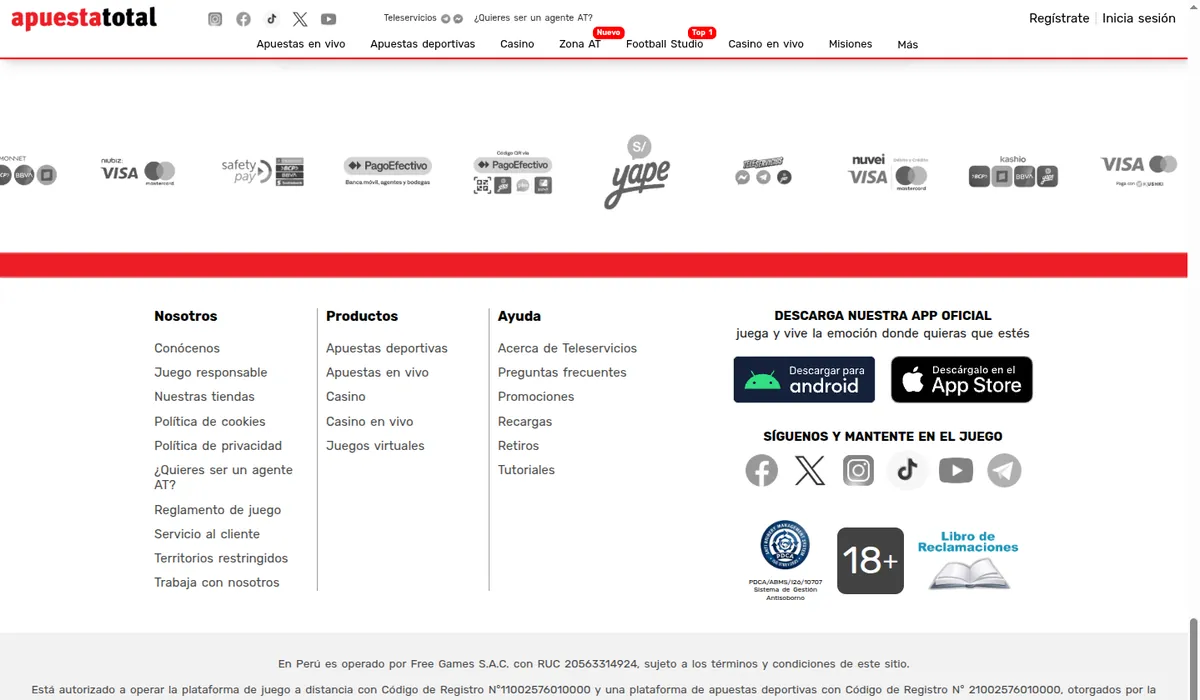Open the footer YouTube icon
The width and height of the screenshot is (1200, 700).
pyautogui.click(x=956, y=470)
